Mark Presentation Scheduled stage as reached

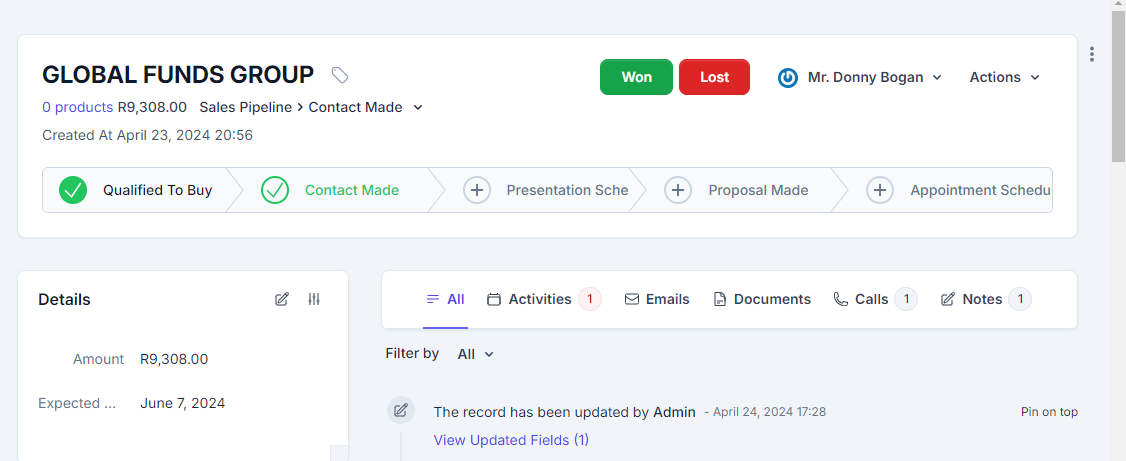tap(477, 190)
